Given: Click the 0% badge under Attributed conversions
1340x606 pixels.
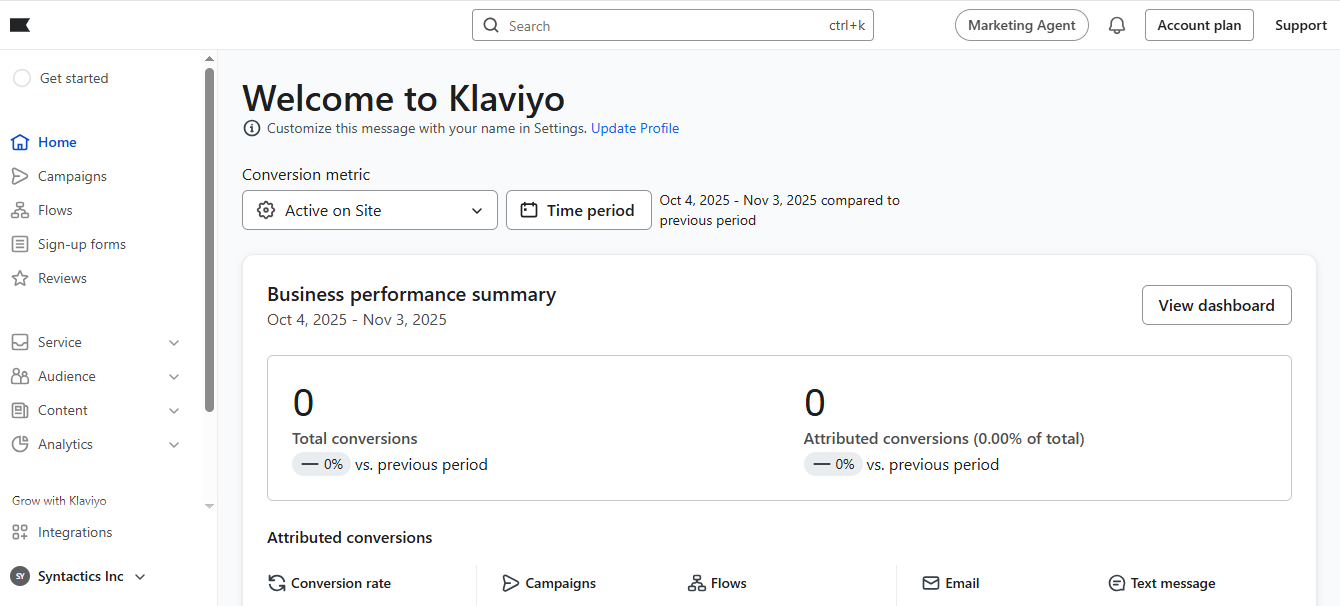Looking at the screenshot, I should [833, 464].
